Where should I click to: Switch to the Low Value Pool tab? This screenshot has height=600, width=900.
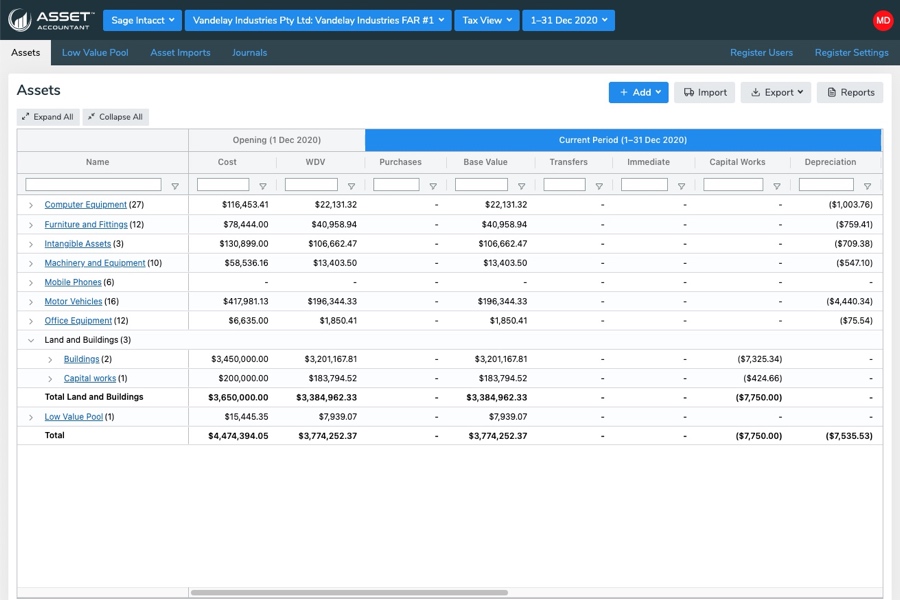[x=95, y=53]
